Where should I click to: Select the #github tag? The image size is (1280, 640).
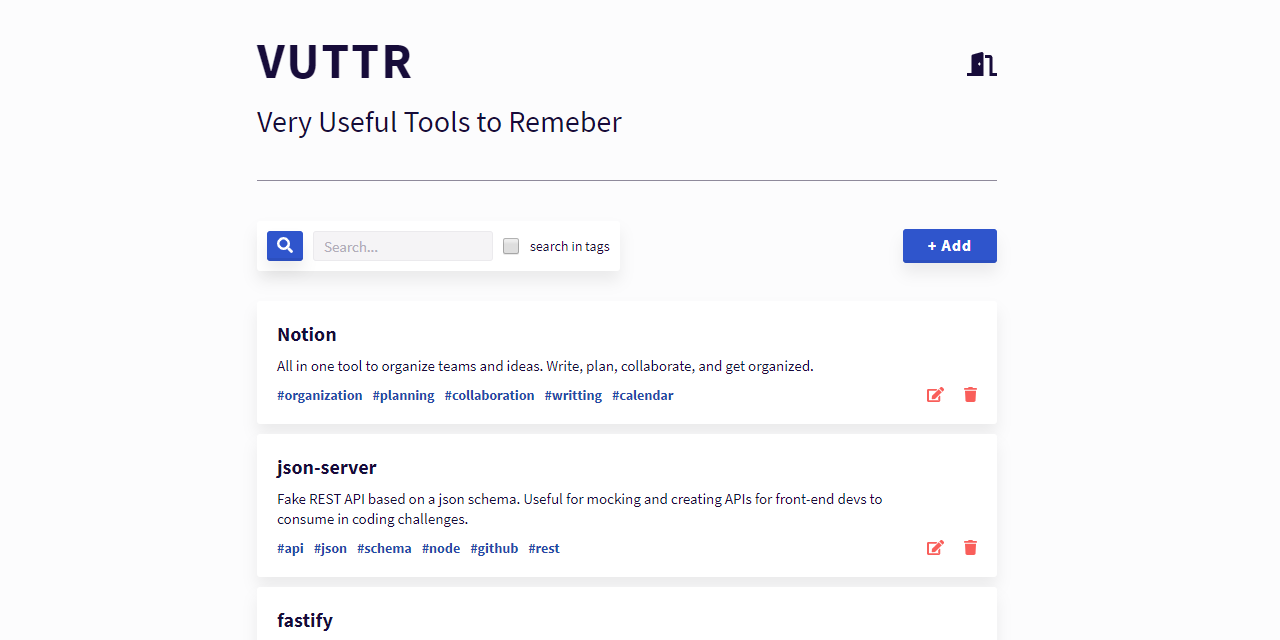494,548
